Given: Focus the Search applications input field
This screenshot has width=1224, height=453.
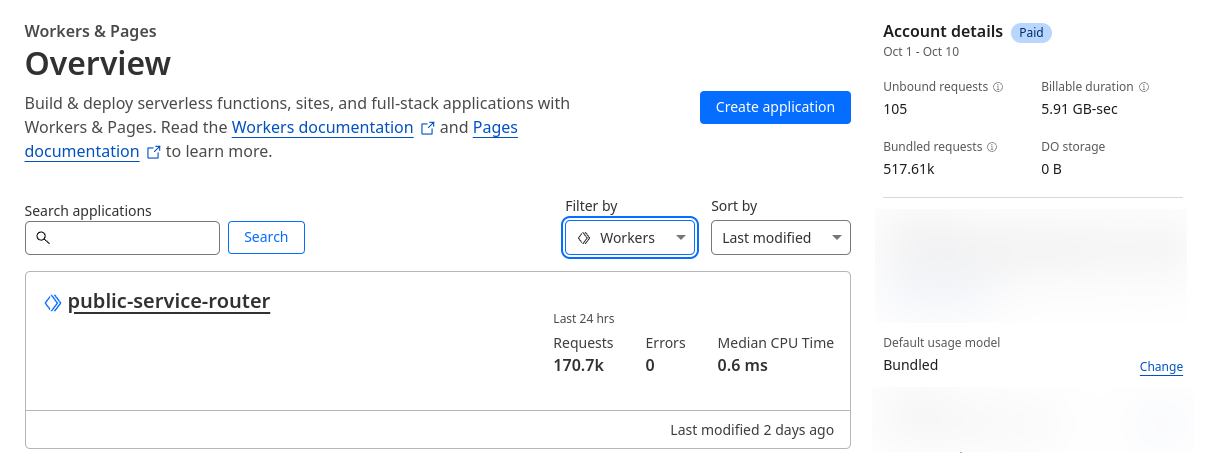Looking at the screenshot, I should click(x=122, y=238).
